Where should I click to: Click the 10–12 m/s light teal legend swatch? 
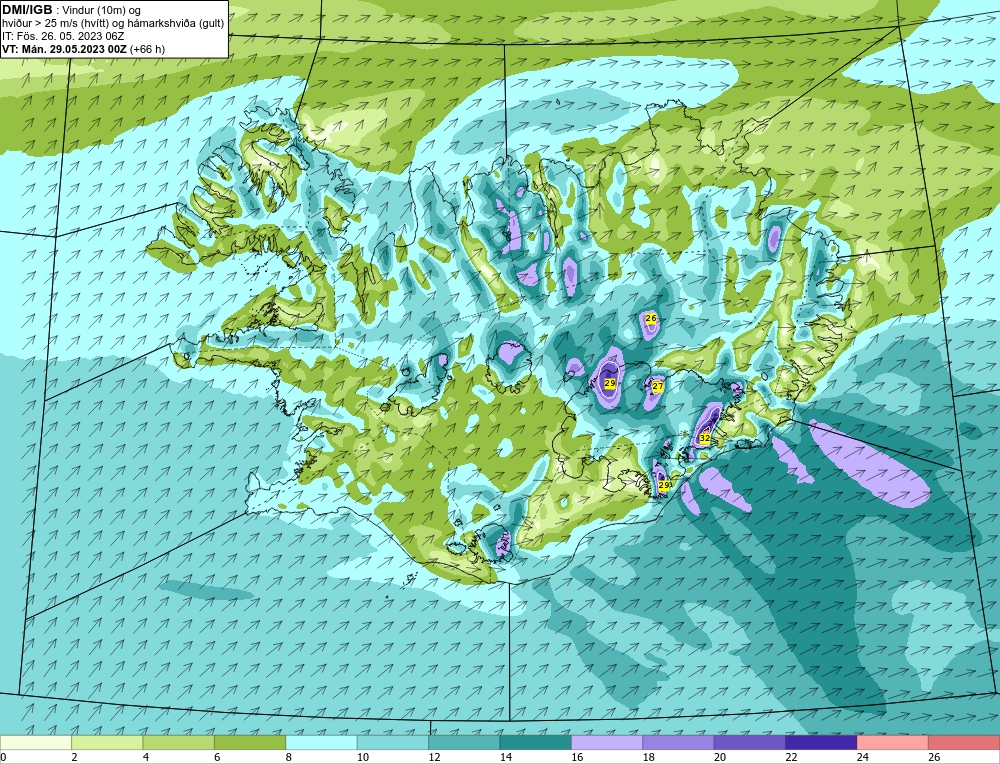coord(393,742)
